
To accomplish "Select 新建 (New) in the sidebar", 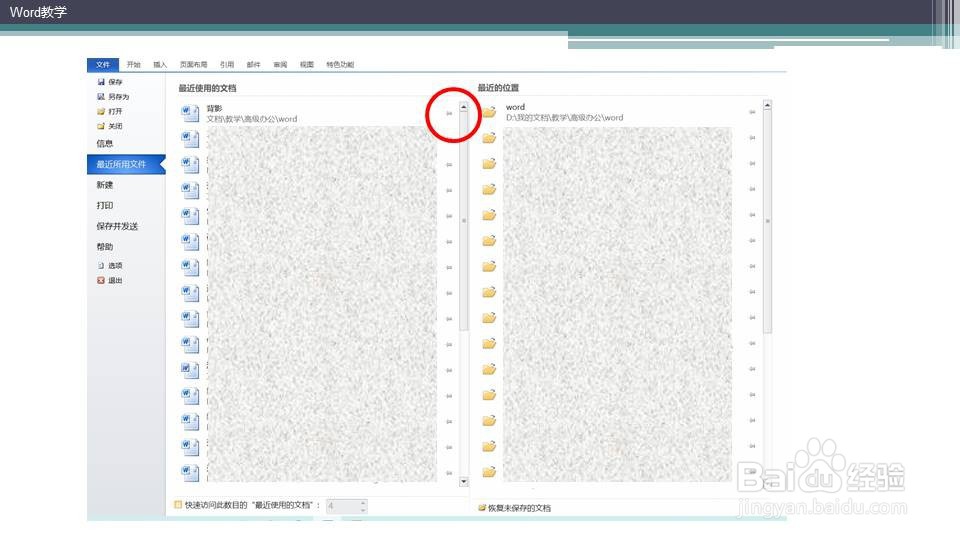I will pyautogui.click(x=105, y=184).
